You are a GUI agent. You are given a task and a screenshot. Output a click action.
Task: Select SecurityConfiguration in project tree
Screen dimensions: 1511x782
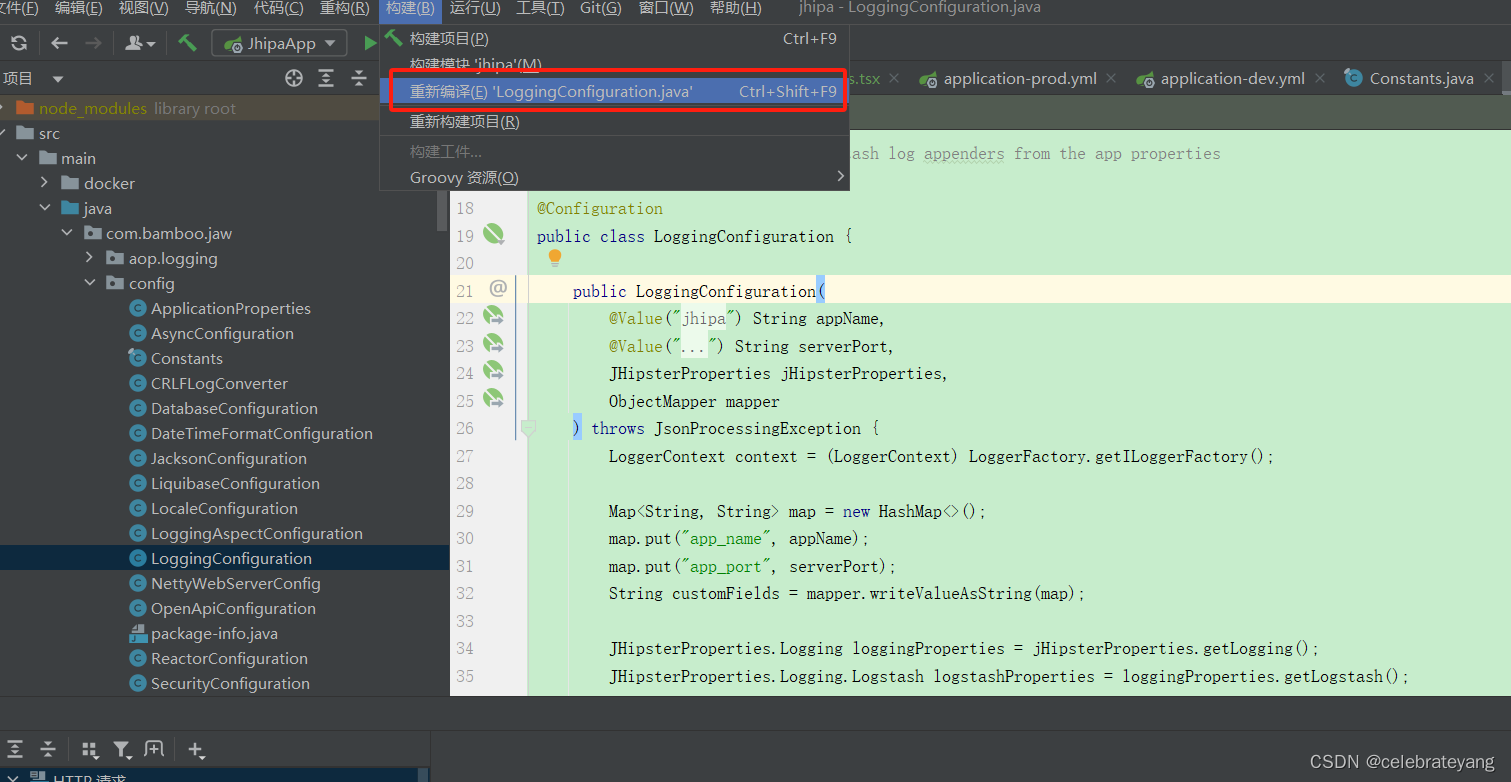[230, 683]
